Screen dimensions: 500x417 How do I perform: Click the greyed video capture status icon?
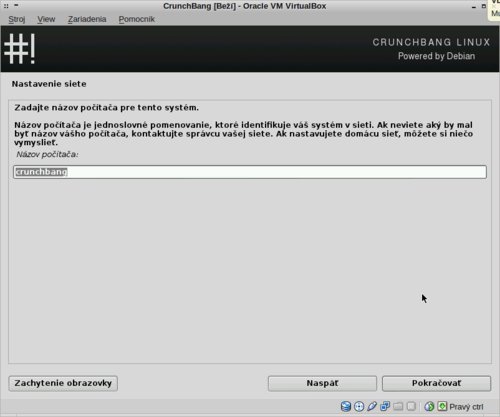tap(411, 406)
